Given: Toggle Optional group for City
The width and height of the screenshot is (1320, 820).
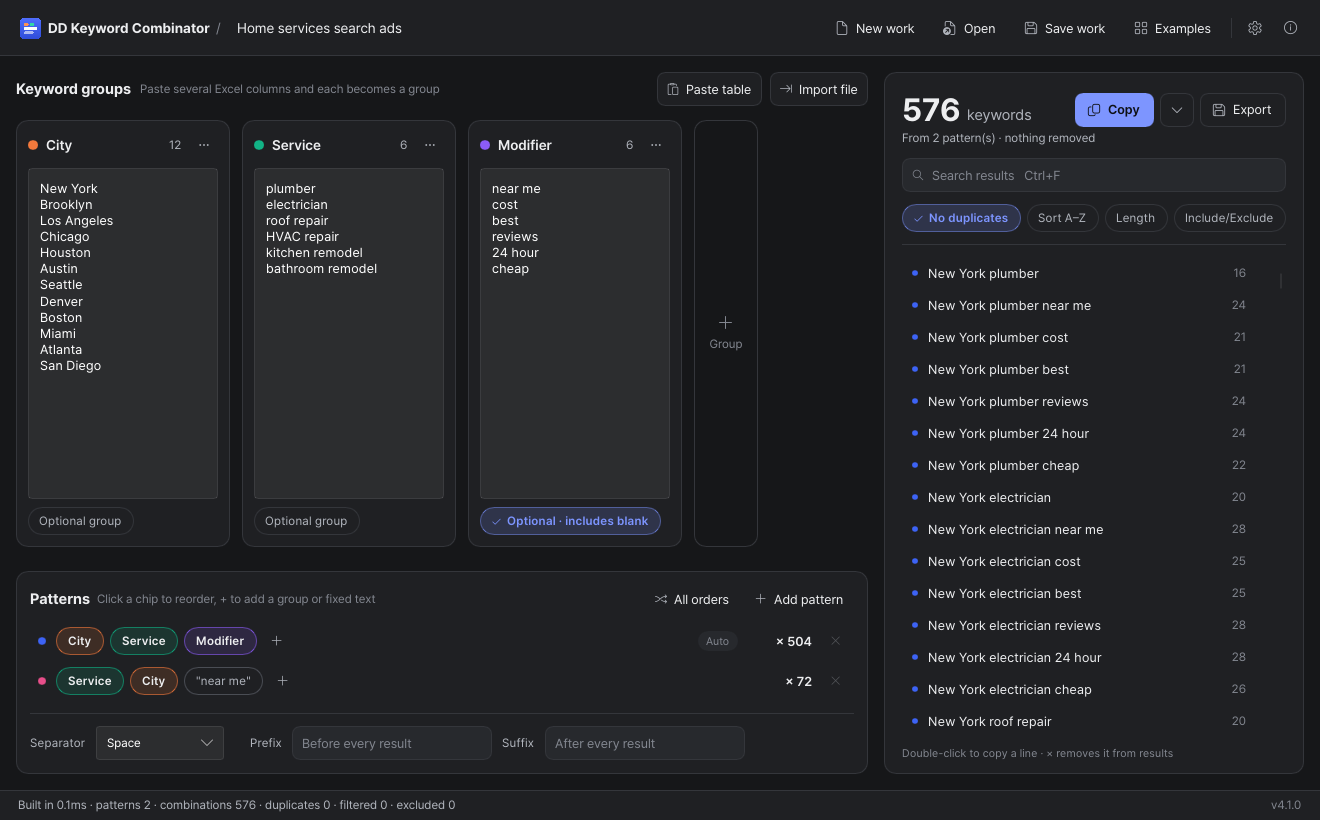Looking at the screenshot, I should [x=80, y=521].
